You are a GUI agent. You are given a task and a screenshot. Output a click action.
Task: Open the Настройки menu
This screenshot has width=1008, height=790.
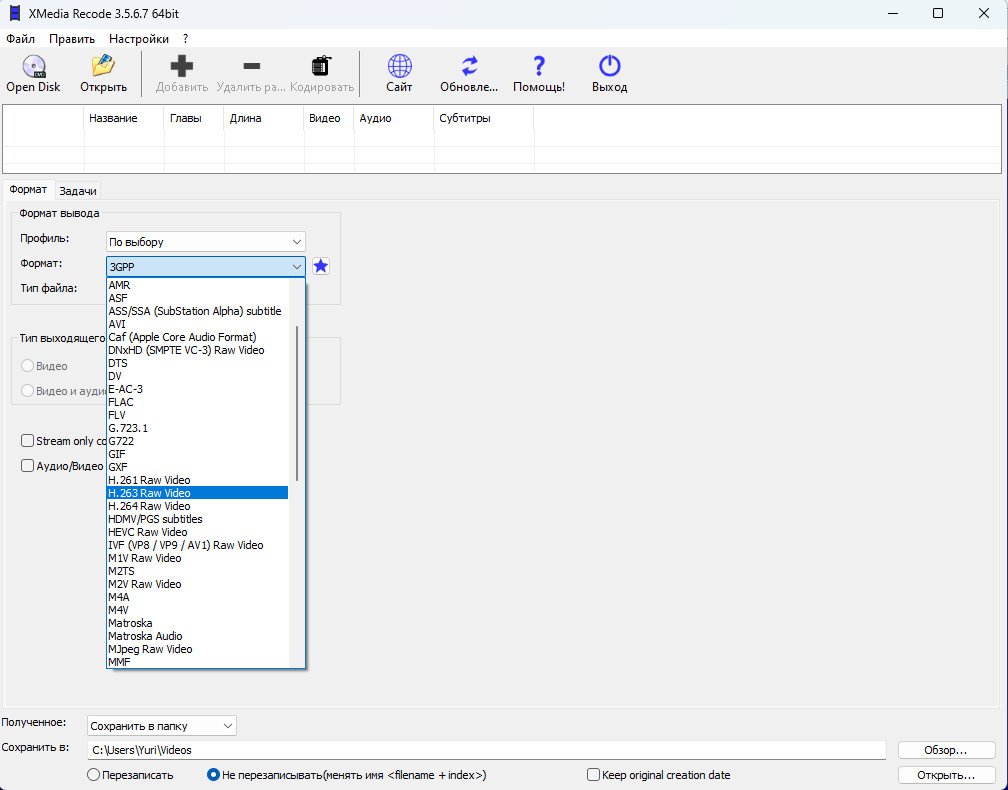coord(139,39)
